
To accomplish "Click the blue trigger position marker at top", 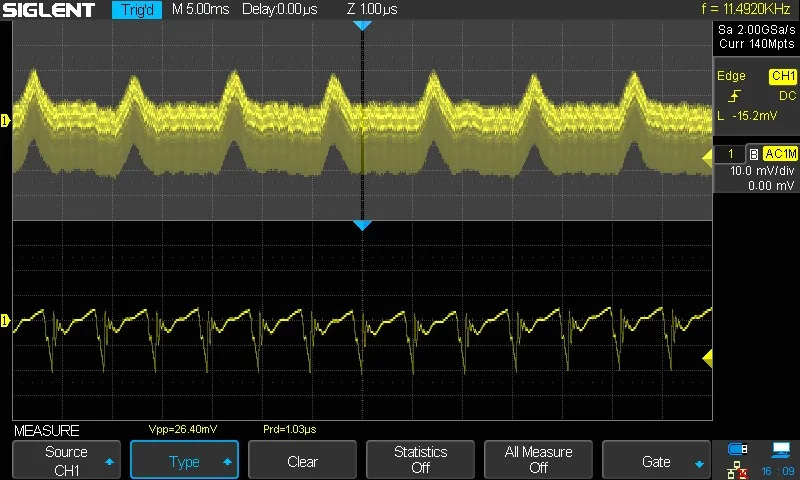I will point(362,25).
